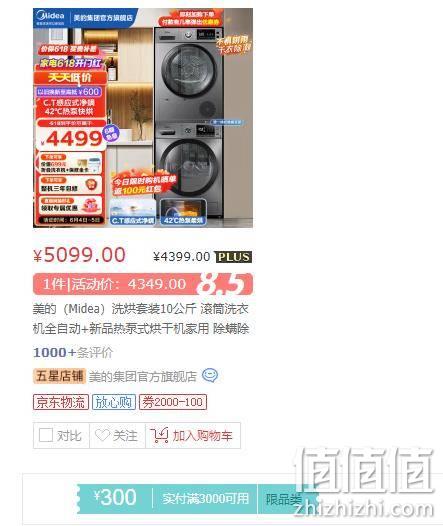Image resolution: width=443 pixels, height=526 pixels.
Task: Click 实付满3000可用 coupon condition text
Action: click(206, 499)
